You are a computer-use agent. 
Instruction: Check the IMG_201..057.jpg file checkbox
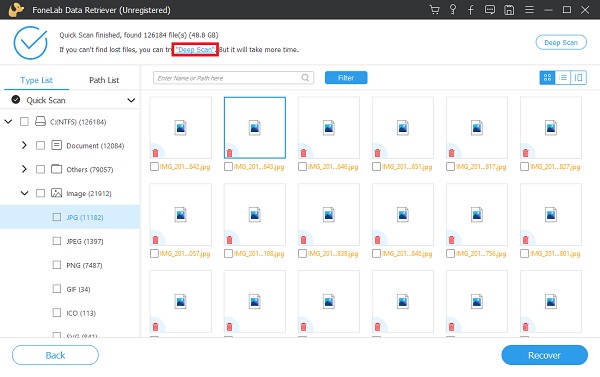coord(154,253)
